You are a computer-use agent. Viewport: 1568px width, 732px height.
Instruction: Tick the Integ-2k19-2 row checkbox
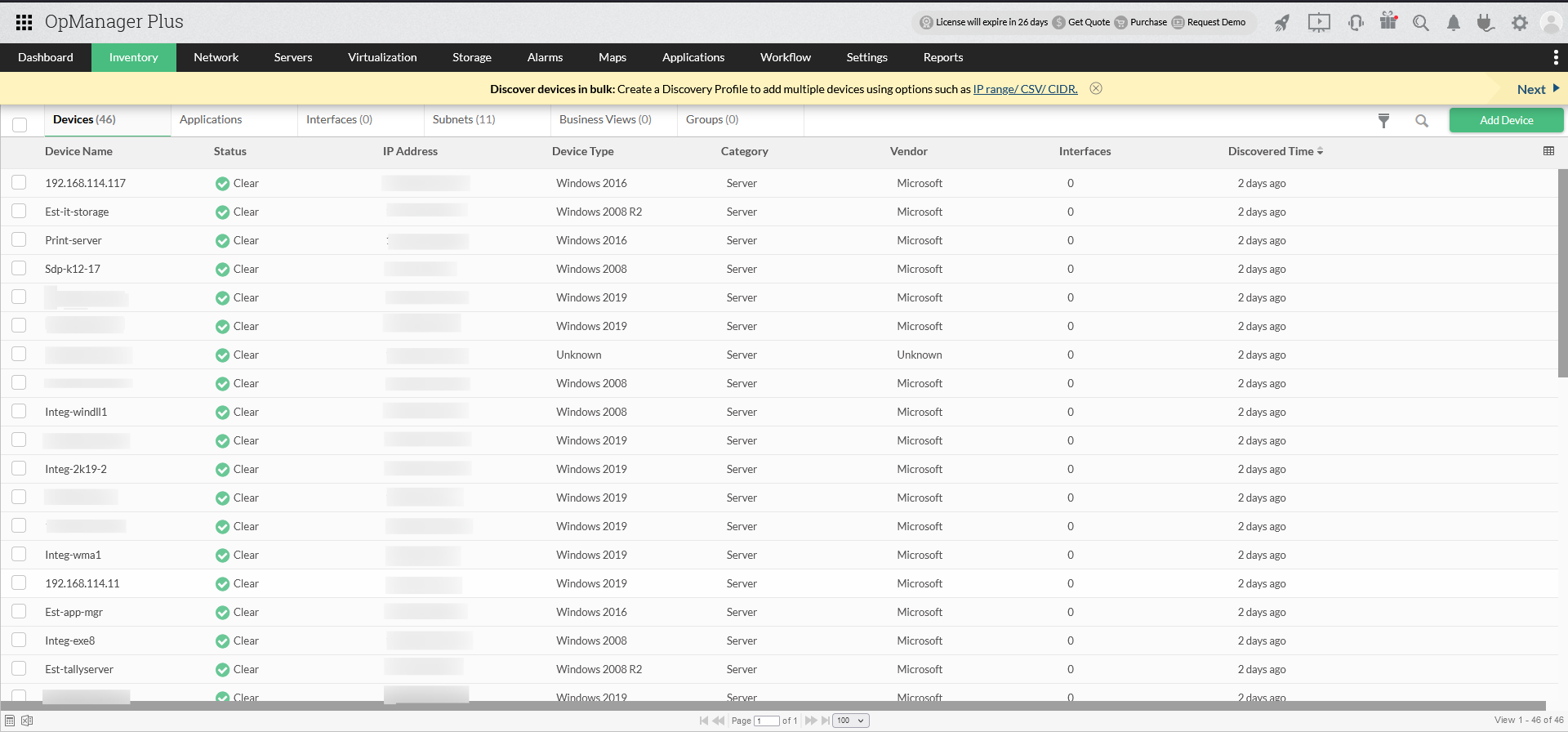coord(19,468)
